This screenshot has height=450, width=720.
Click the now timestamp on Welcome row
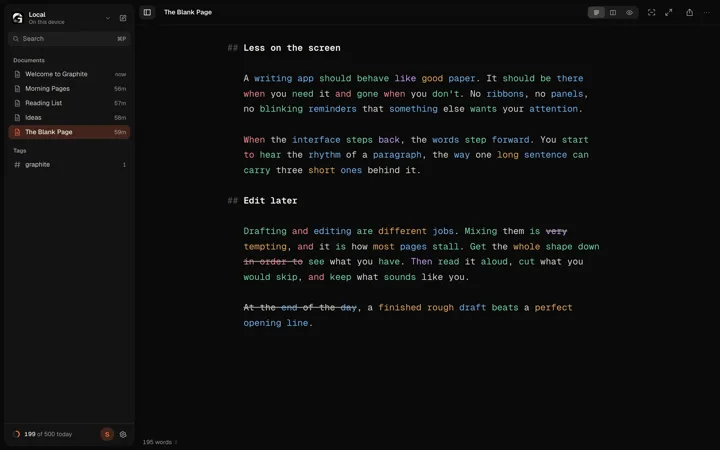click(120, 74)
